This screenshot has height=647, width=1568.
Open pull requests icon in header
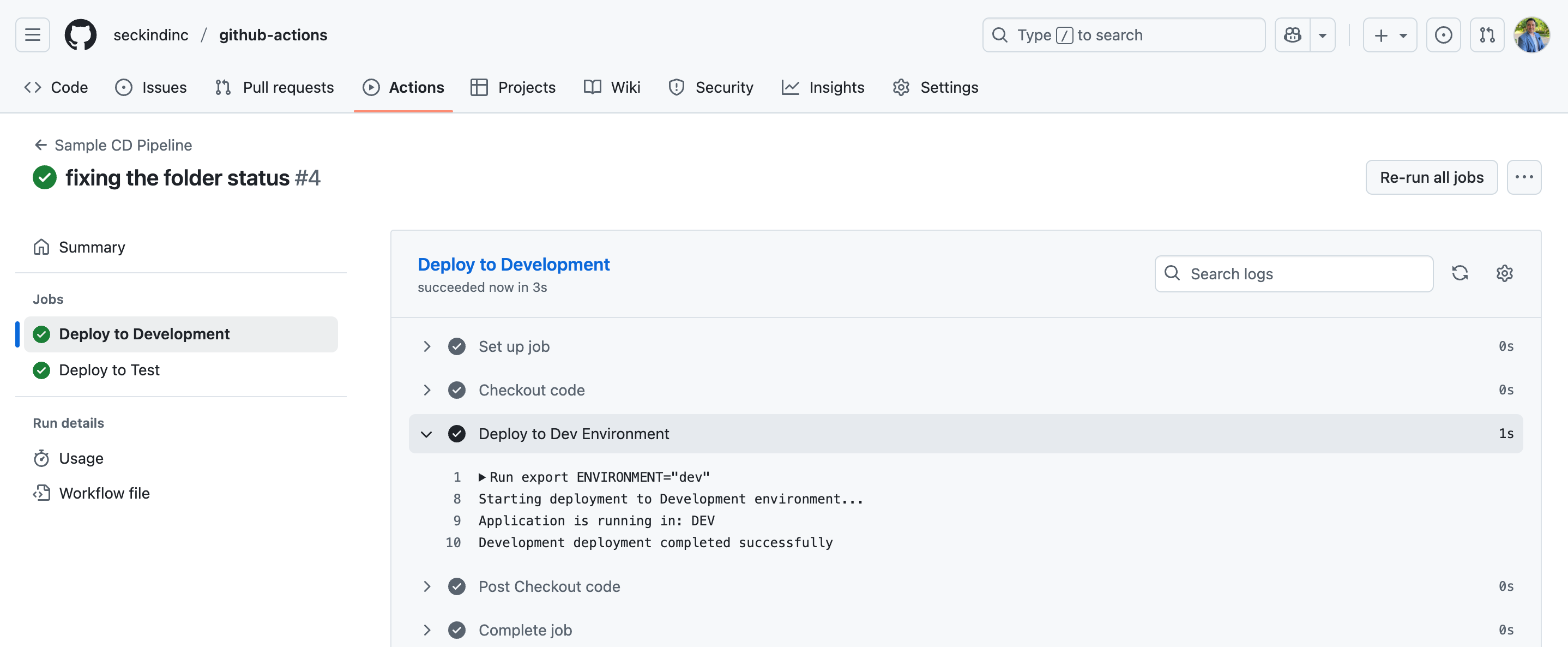pyautogui.click(x=1487, y=35)
